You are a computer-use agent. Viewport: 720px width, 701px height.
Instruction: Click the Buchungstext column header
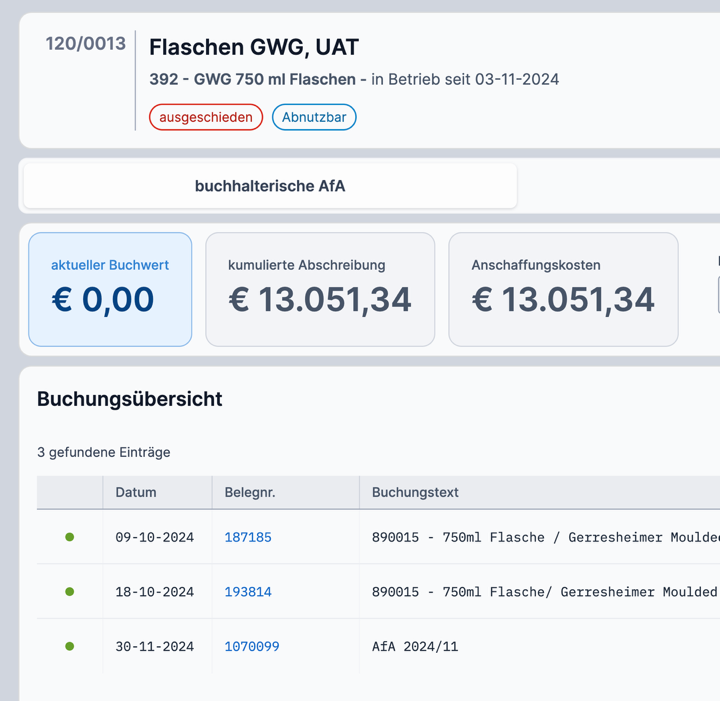pyautogui.click(x=415, y=492)
